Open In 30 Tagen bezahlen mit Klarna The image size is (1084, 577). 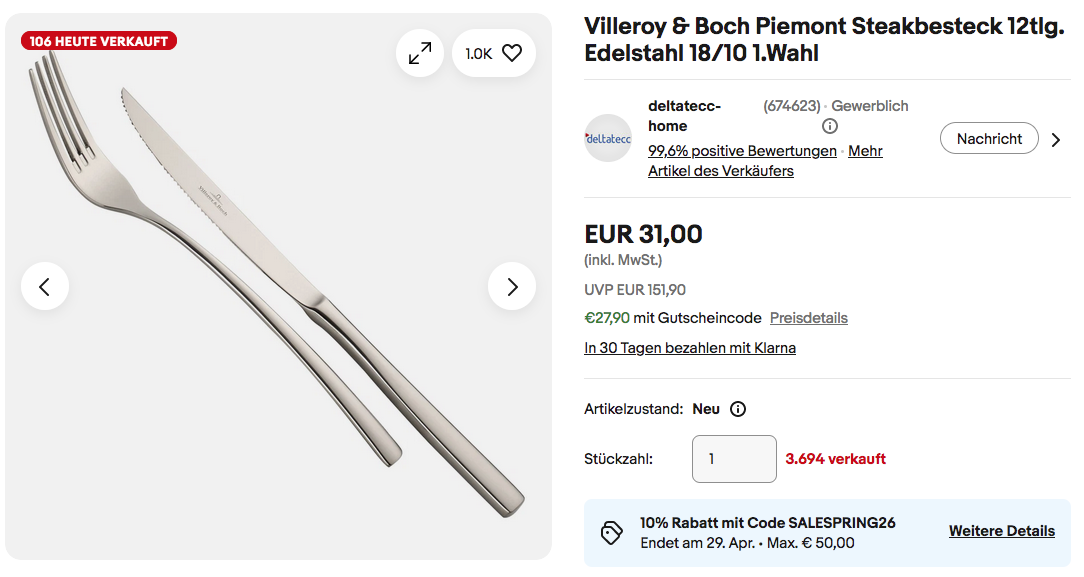tap(690, 348)
